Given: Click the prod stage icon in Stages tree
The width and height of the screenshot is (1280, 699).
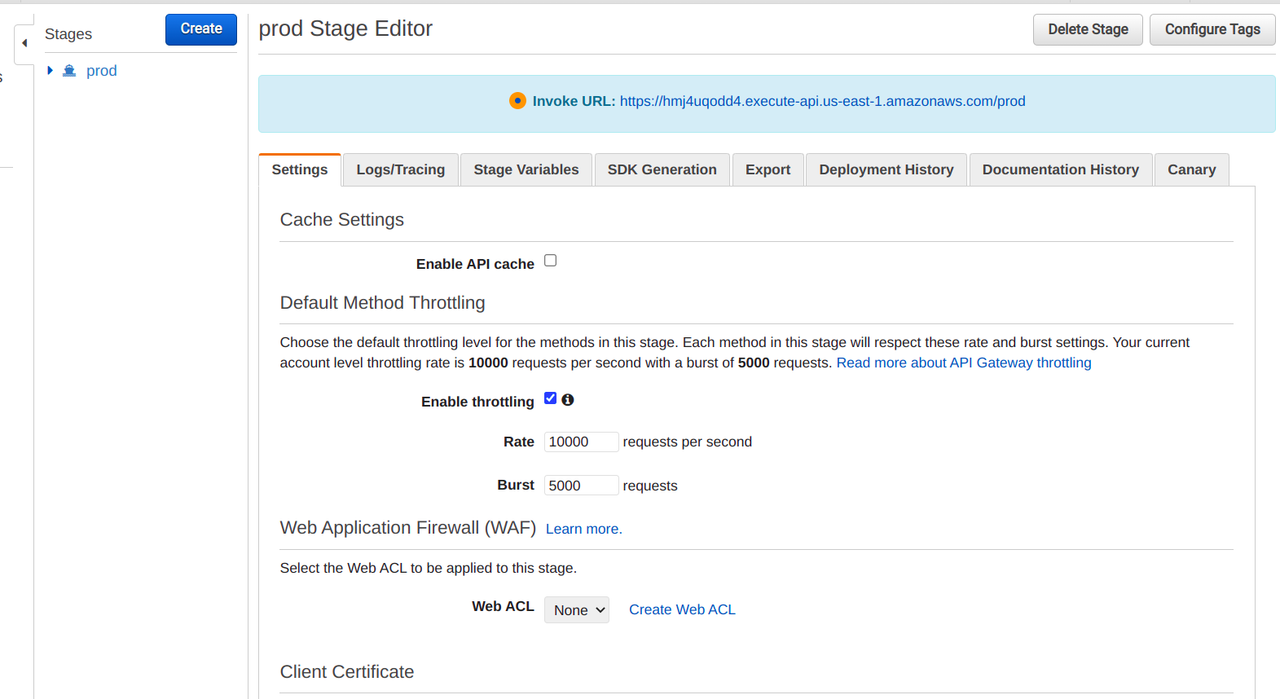Looking at the screenshot, I should pyautogui.click(x=69, y=71).
